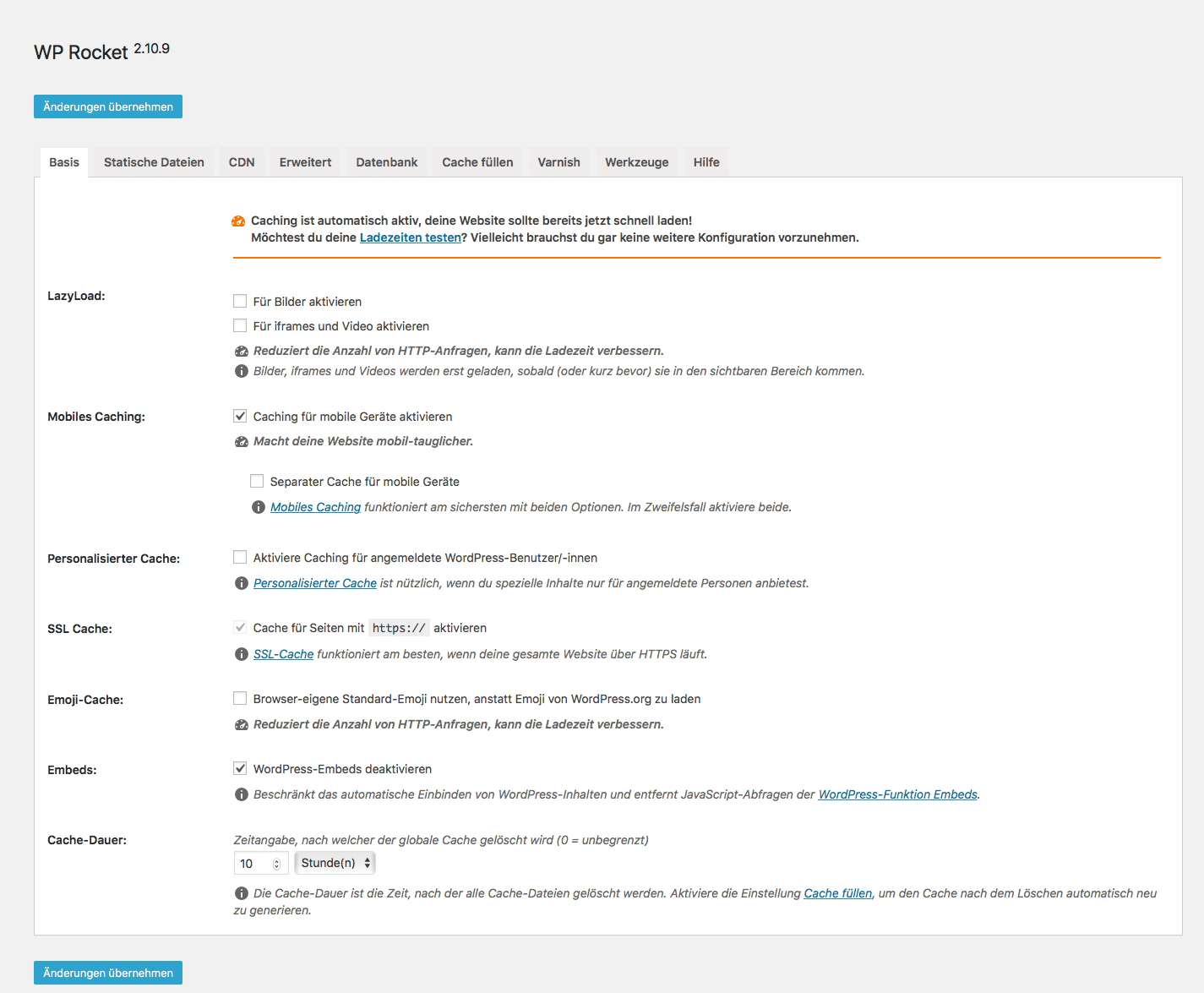Go to the Erweitert tab
1204x993 pixels.
[x=305, y=162]
